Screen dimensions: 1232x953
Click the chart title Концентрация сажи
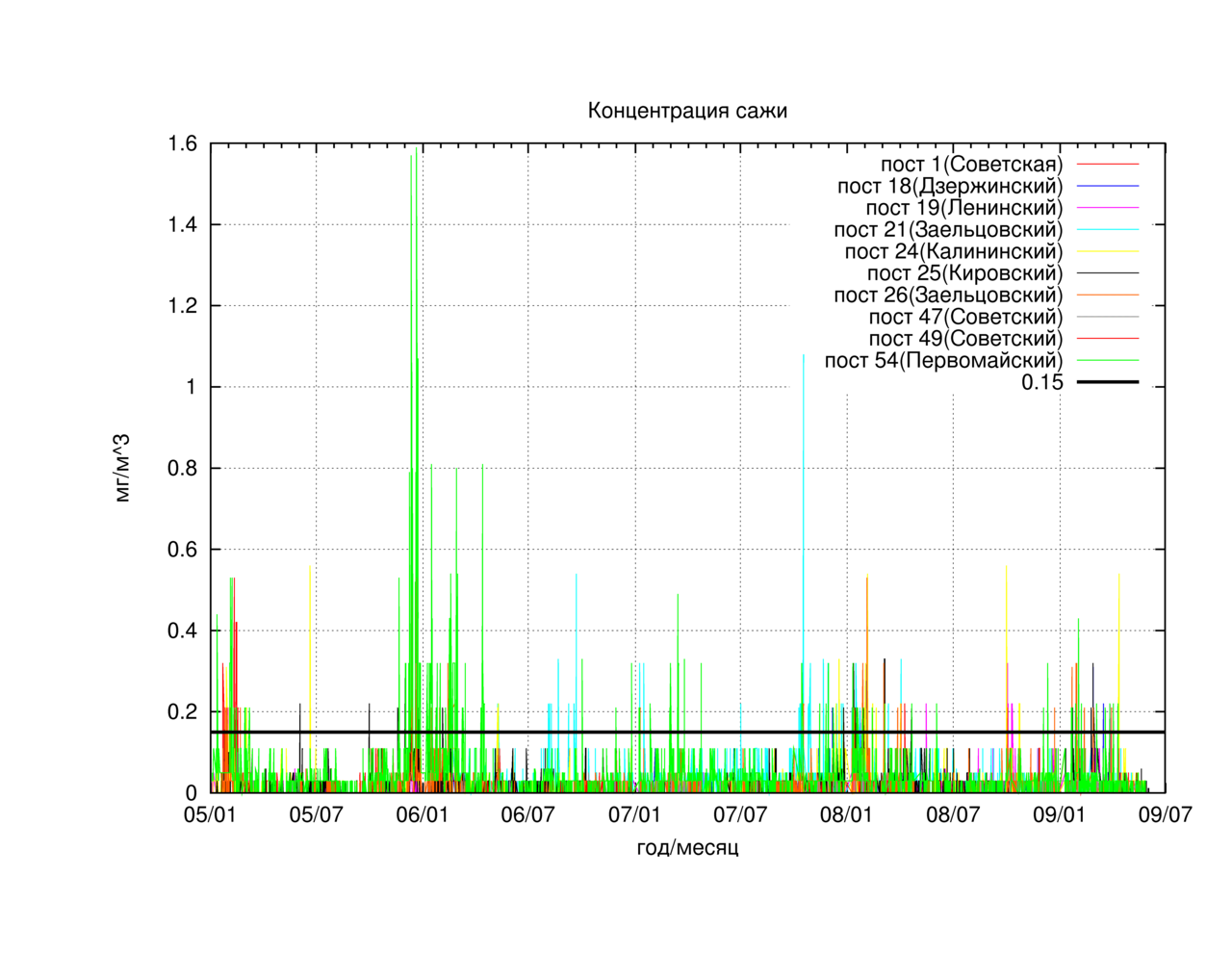(x=687, y=111)
